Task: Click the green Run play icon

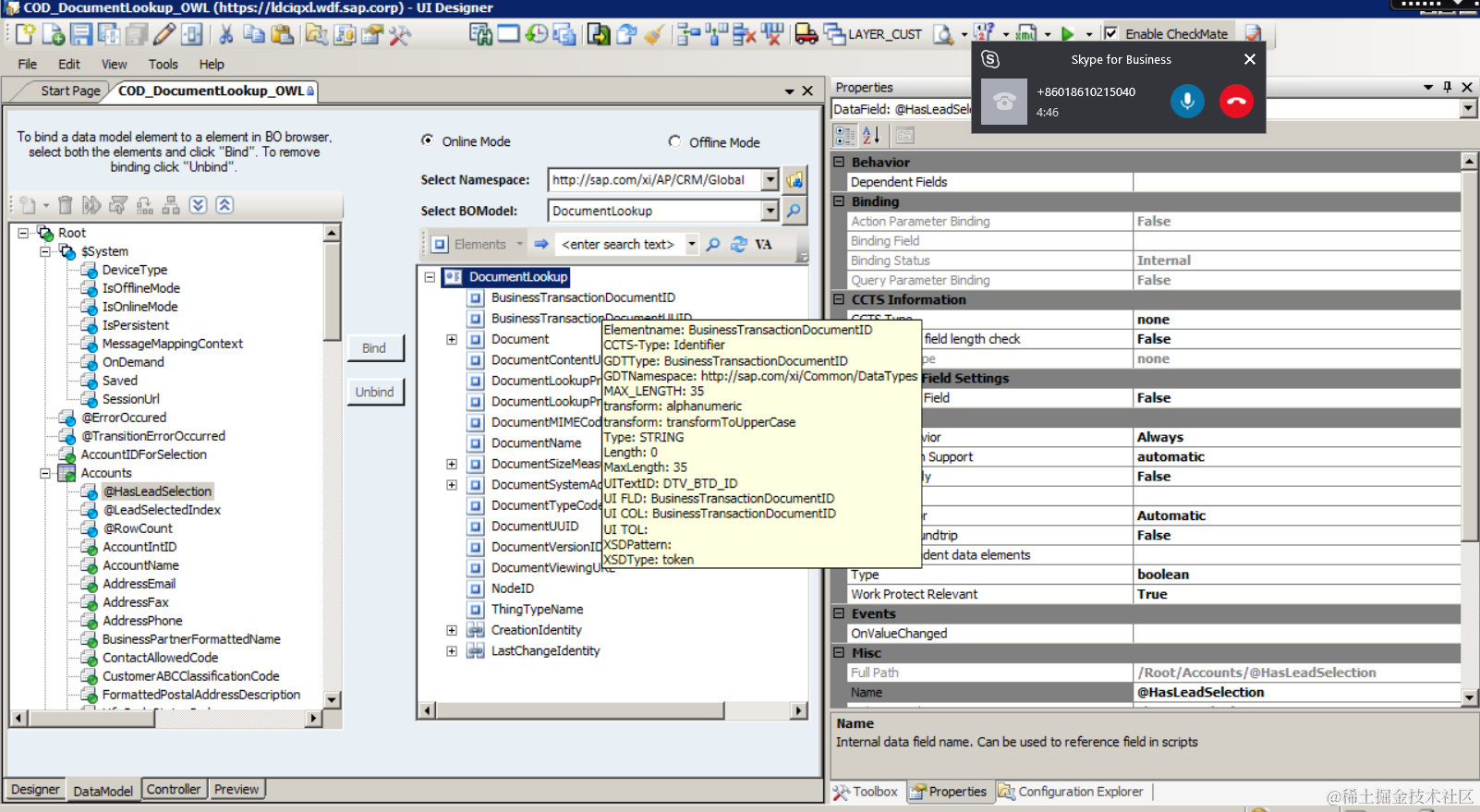Action: click(x=1068, y=34)
